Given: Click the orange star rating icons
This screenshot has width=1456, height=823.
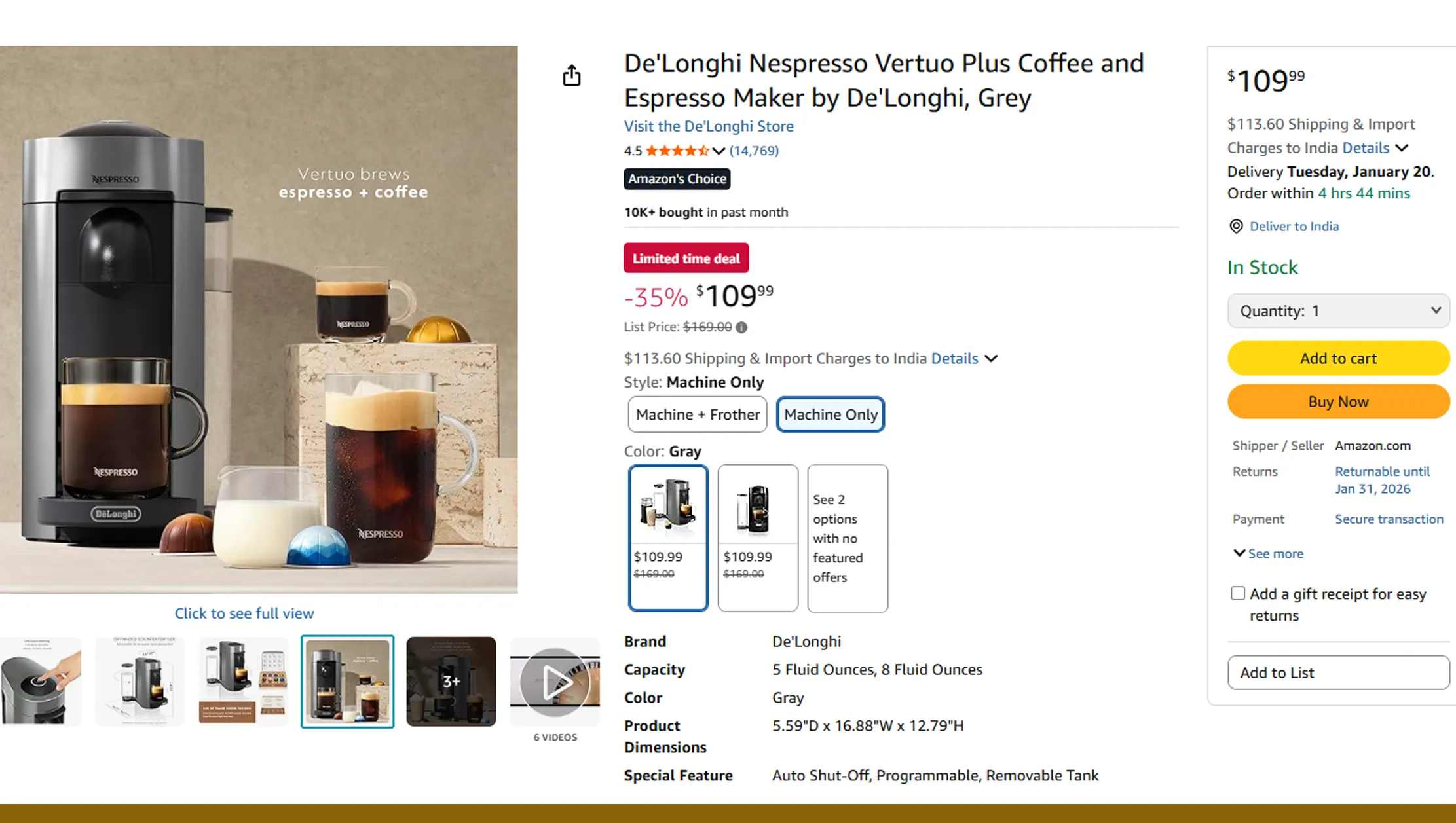Looking at the screenshot, I should (676, 151).
